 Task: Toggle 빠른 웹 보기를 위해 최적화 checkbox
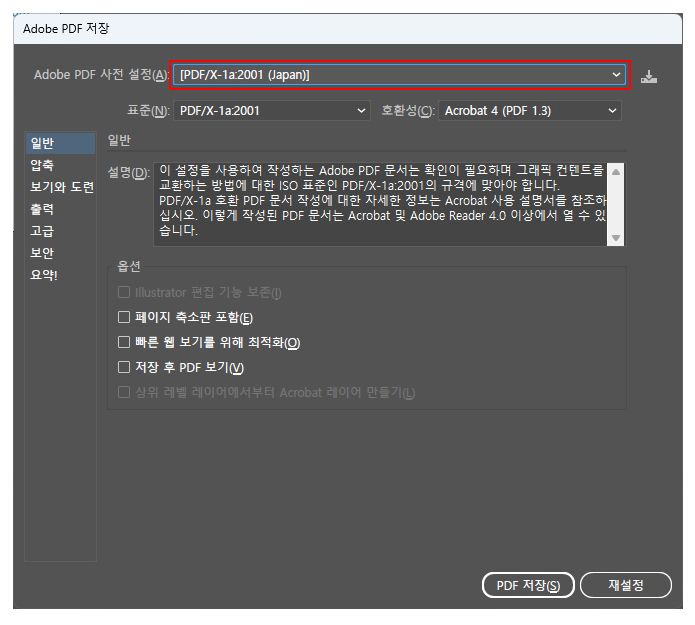[125, 343]
